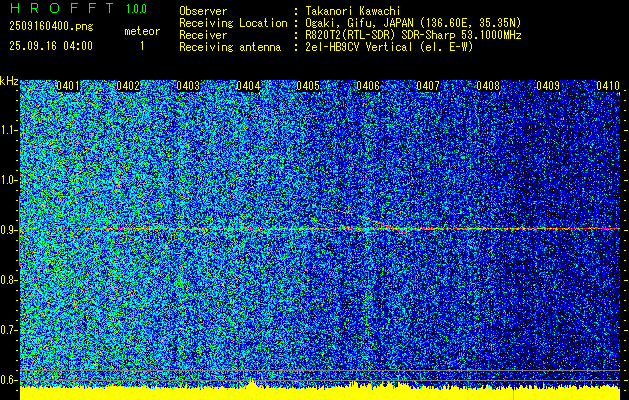The height and width of the screenshot is (400, 629).
Task: Click the meteor label
Action: coord(142,31)
